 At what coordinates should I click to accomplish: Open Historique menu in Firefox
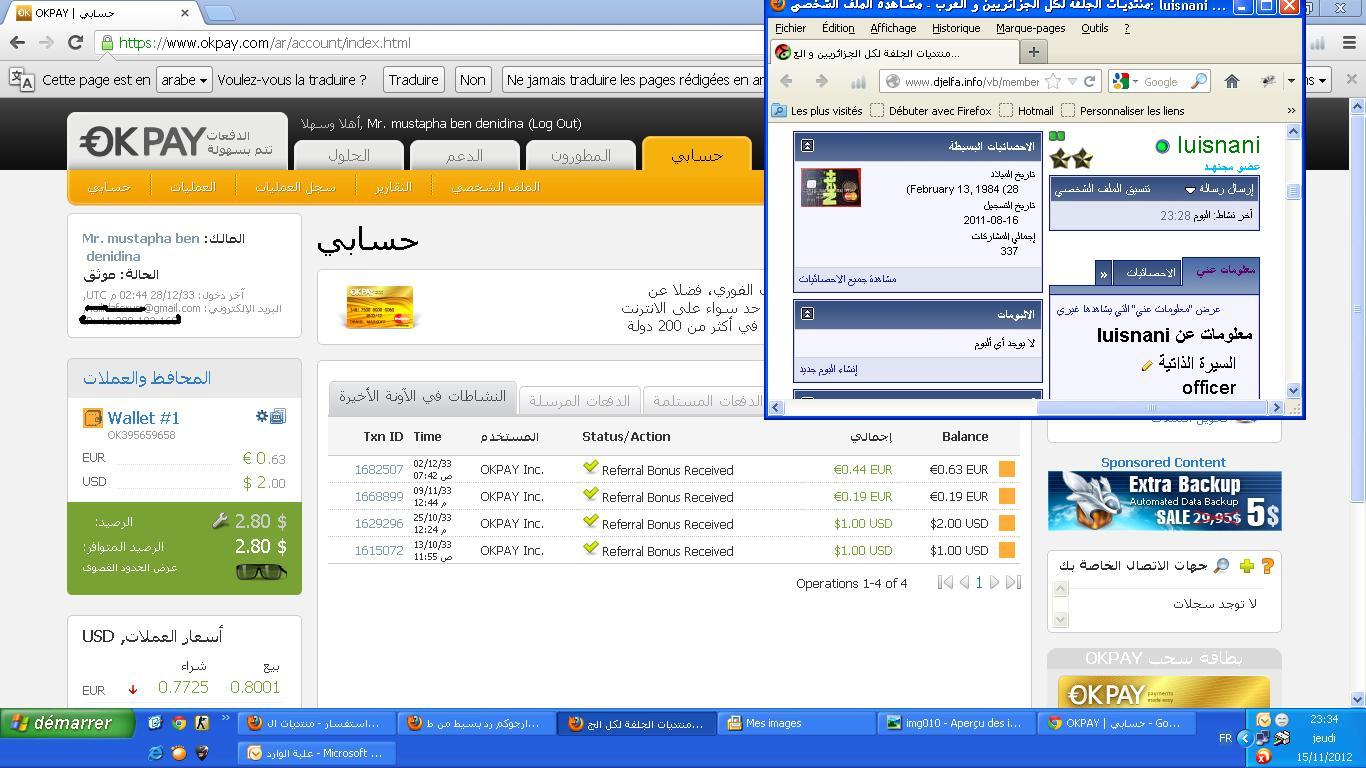point(956,28)
